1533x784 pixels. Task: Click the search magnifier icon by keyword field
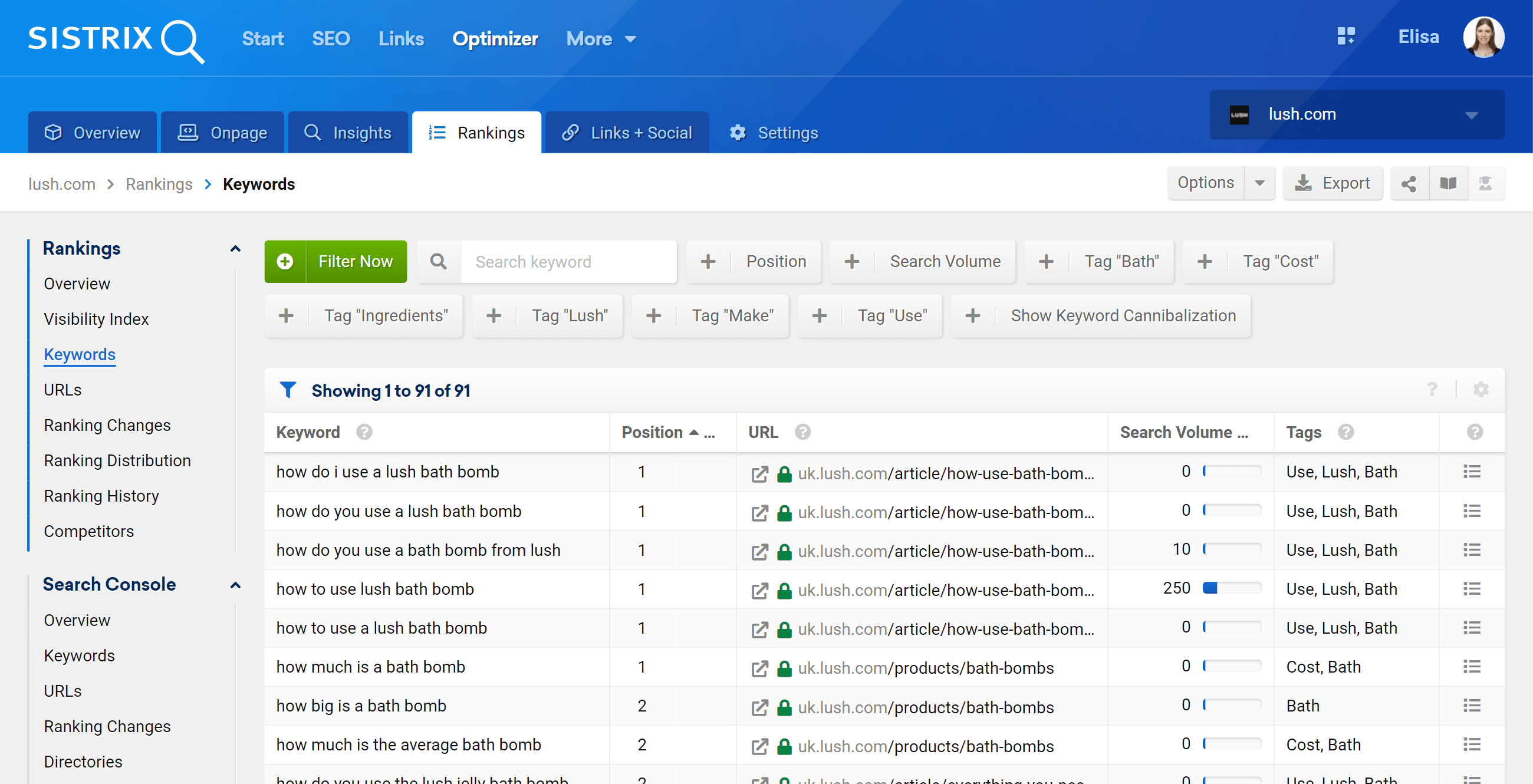439,262
